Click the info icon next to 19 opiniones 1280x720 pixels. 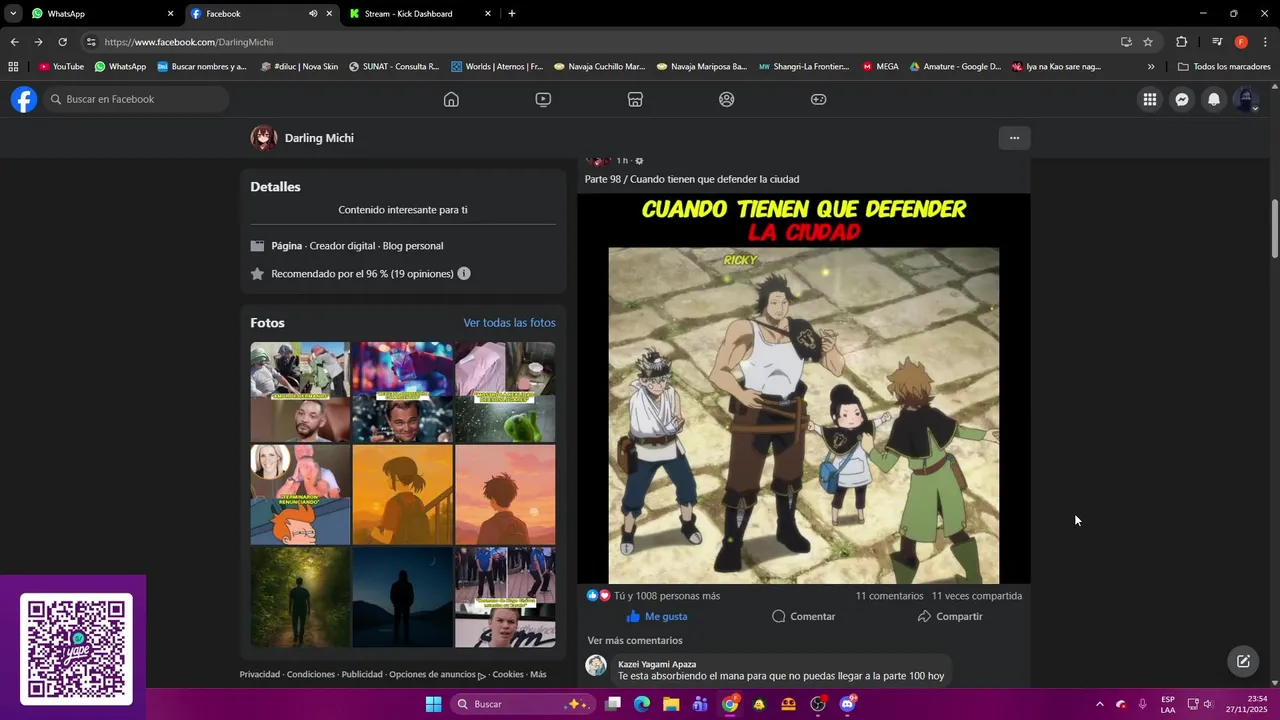tap(464, 274)
